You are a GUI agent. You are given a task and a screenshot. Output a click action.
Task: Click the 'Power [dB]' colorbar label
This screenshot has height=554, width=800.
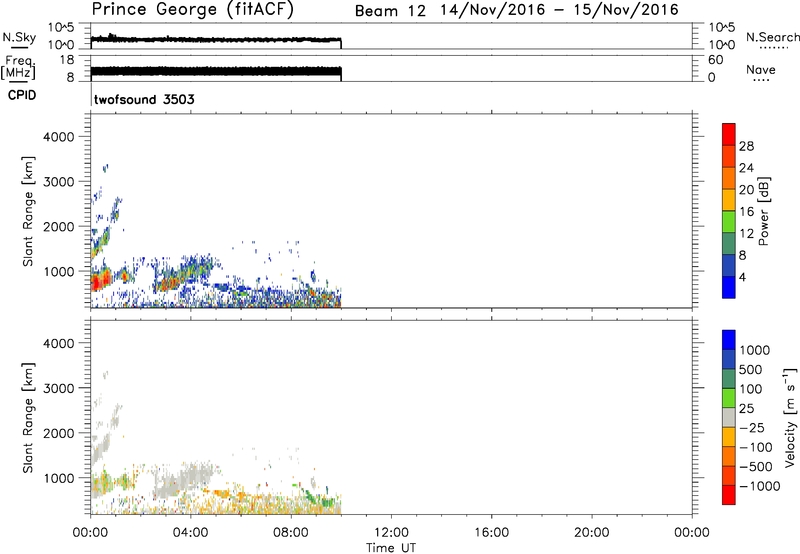tap(764, 211)
